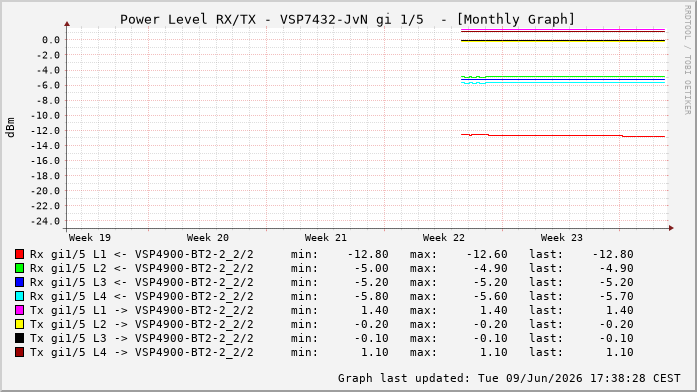Click the Week 22 axis label
This screenshot has width=697, height=392.
coord(444,238)
